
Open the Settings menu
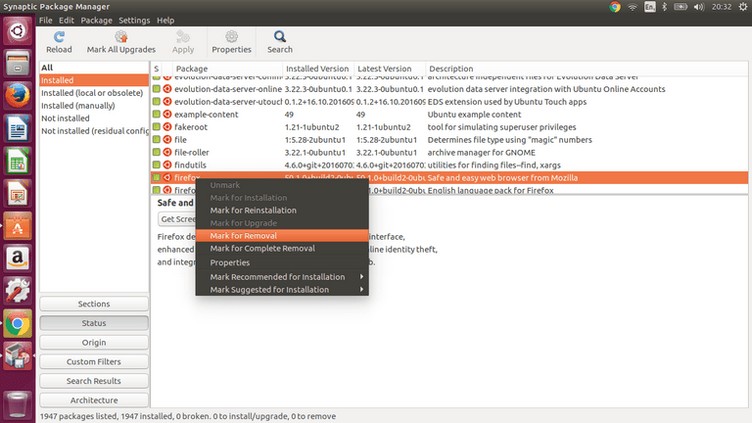[134, 20]
